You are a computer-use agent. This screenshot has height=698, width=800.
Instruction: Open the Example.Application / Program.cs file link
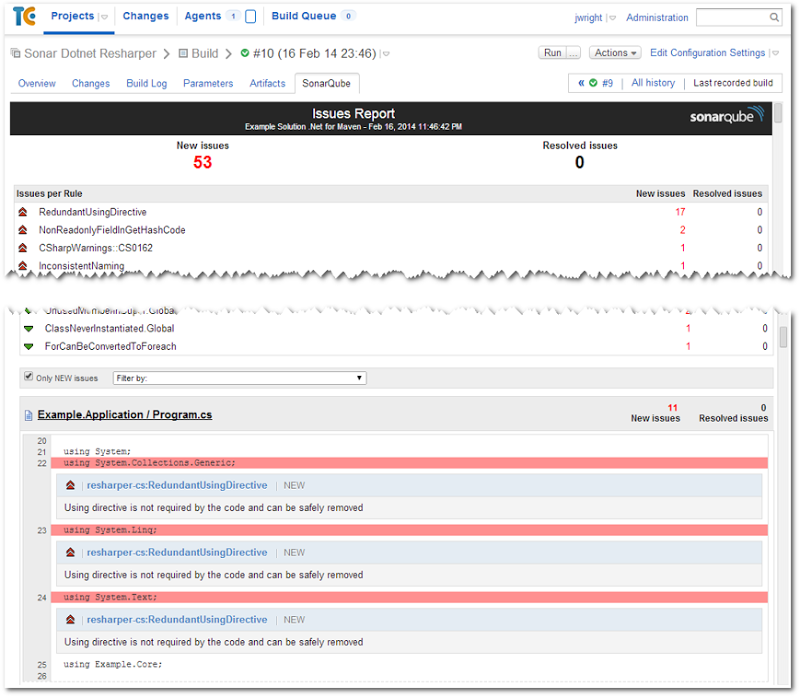pos(124,415)
